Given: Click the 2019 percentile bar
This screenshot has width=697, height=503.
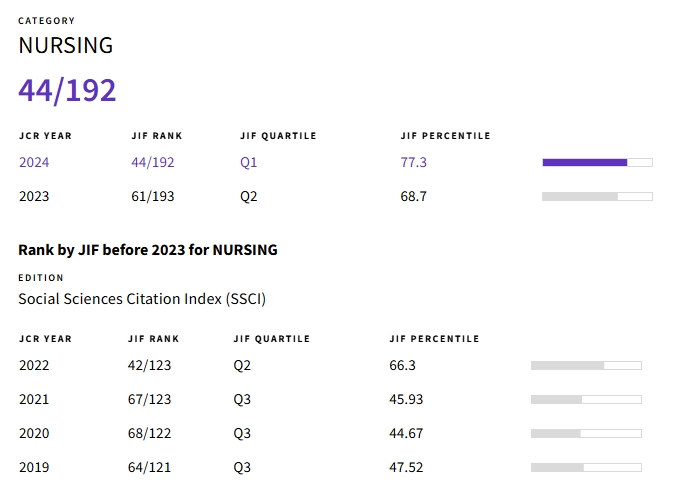Looking at the screenshot, I should 586,467.
